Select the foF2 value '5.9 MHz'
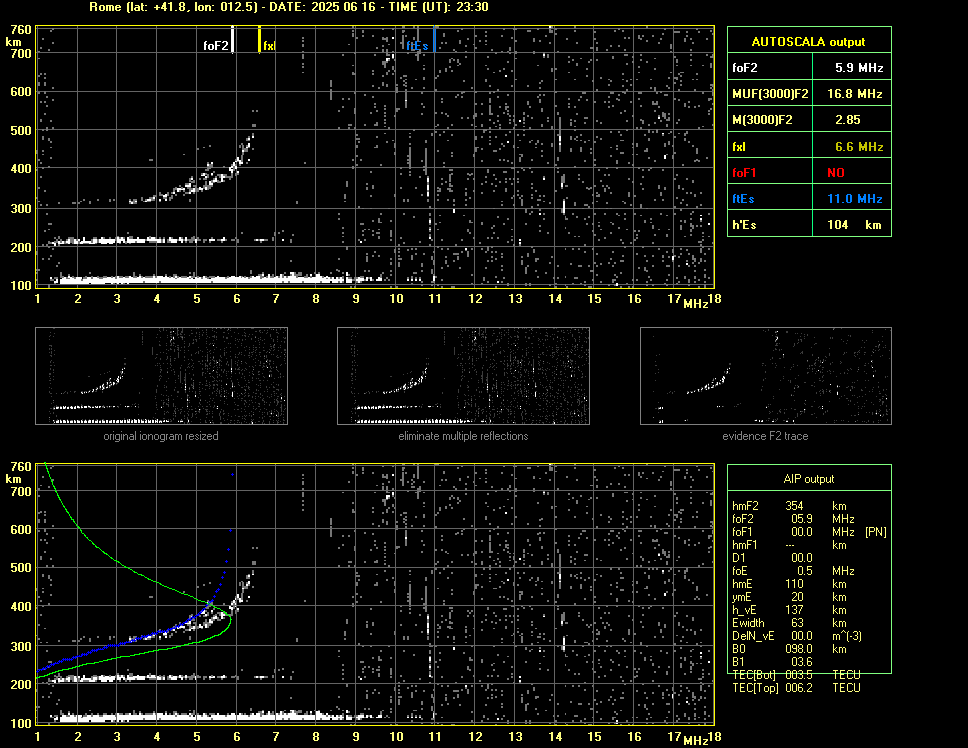Image resolution: width=968 pixels, height=748 pixels. pos(859,68)
